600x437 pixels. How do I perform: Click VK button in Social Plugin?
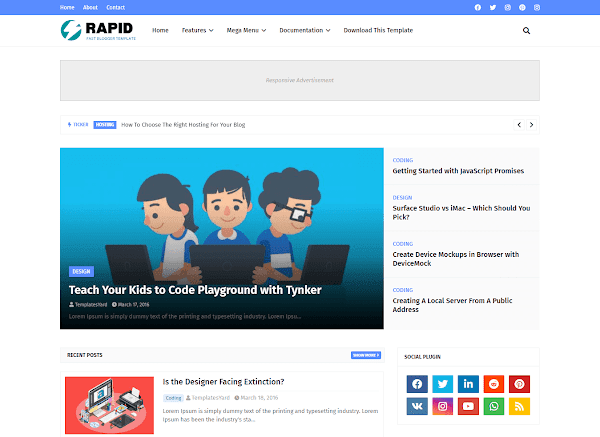click(x=417, y=406)
